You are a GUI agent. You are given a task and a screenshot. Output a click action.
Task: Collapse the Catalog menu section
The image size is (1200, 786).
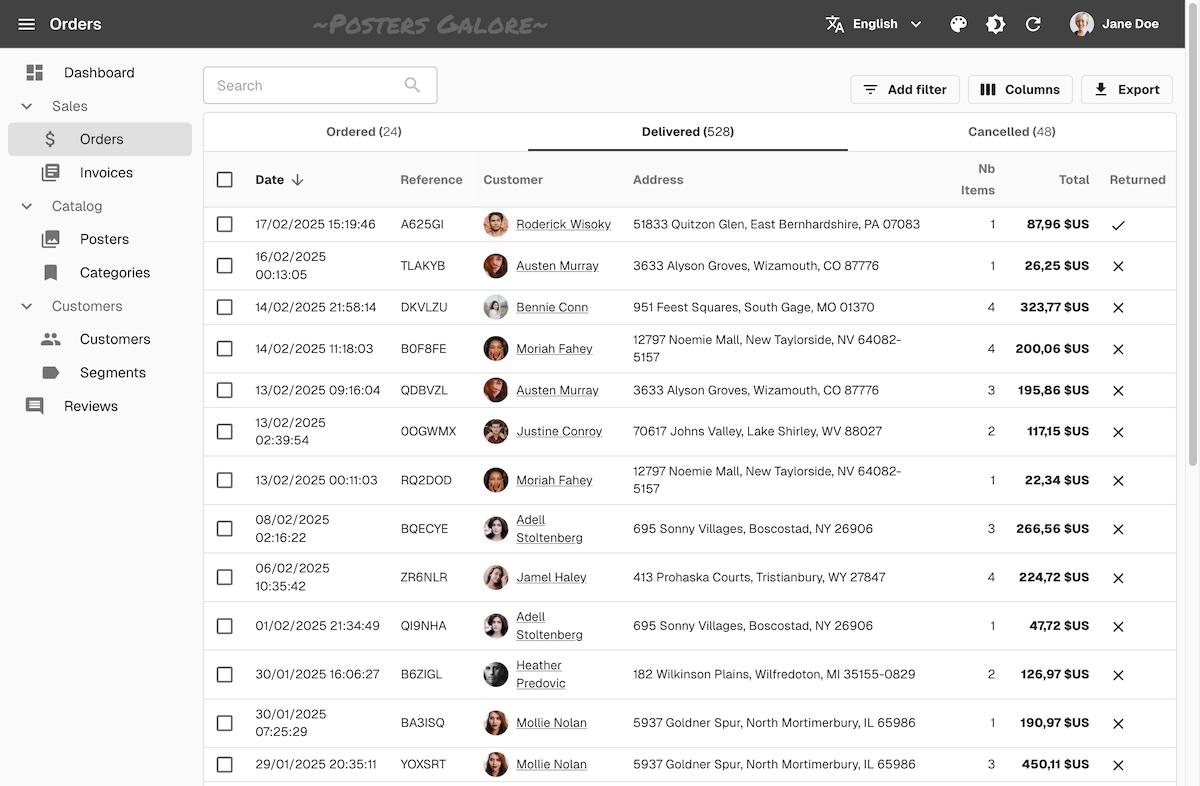point(27,206)
